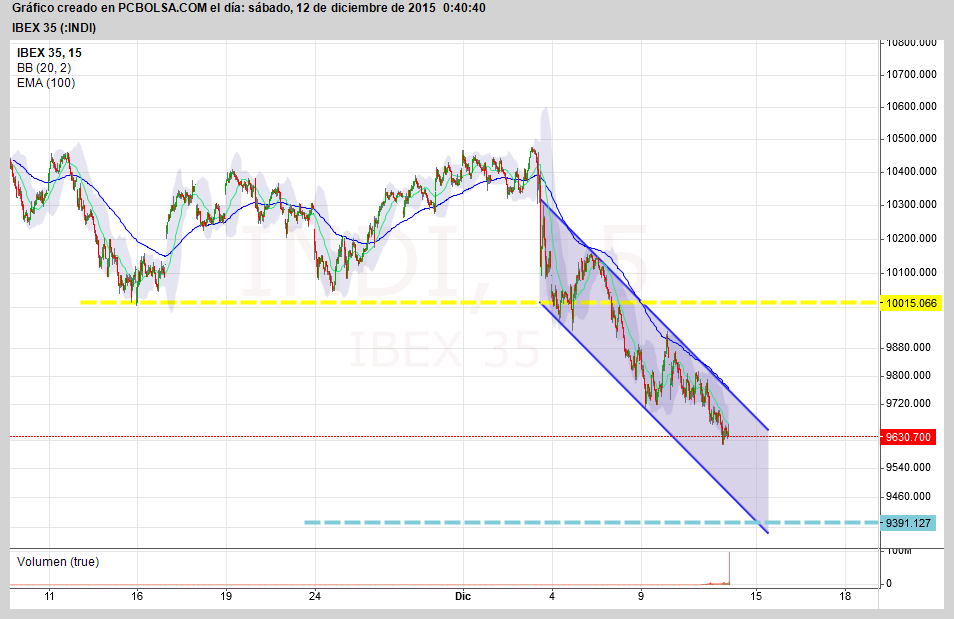Image resolution: width=954 pixels, height=619 pixels.
Task: Click the cyan 9391.127 price tag
Action: tap(908, 522)
